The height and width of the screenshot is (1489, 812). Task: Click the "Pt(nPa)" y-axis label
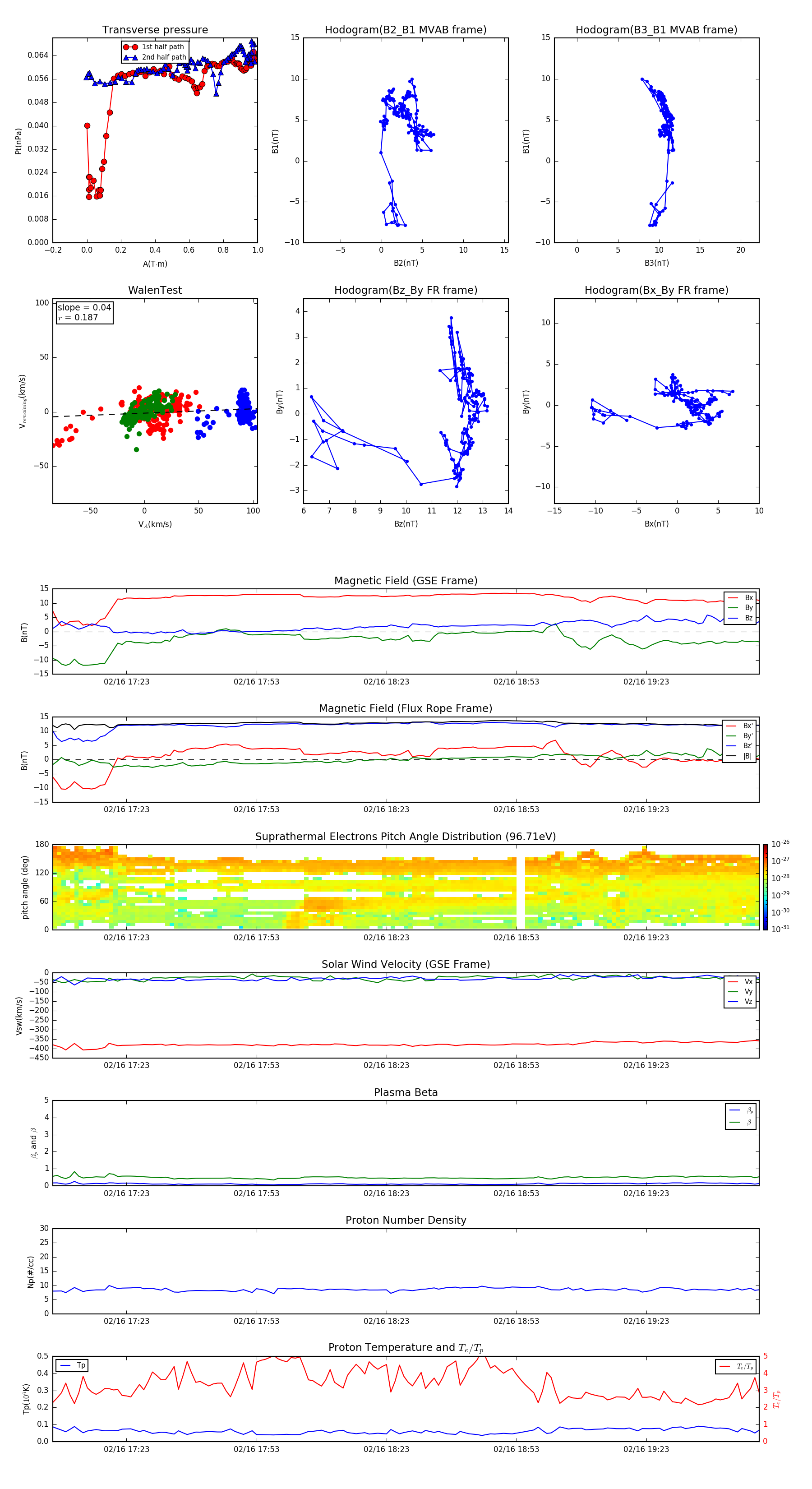18,140
